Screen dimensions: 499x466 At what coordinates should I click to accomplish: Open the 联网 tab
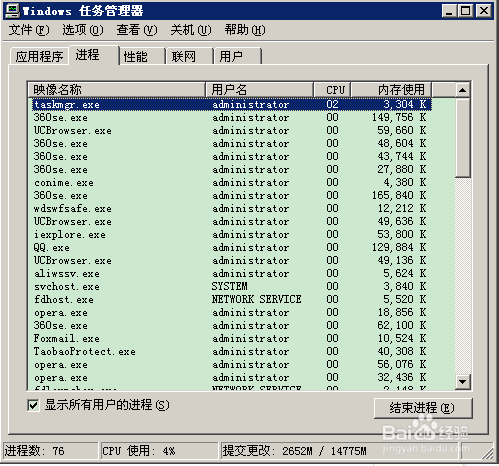pyautogui.click(x=190, y=56)
